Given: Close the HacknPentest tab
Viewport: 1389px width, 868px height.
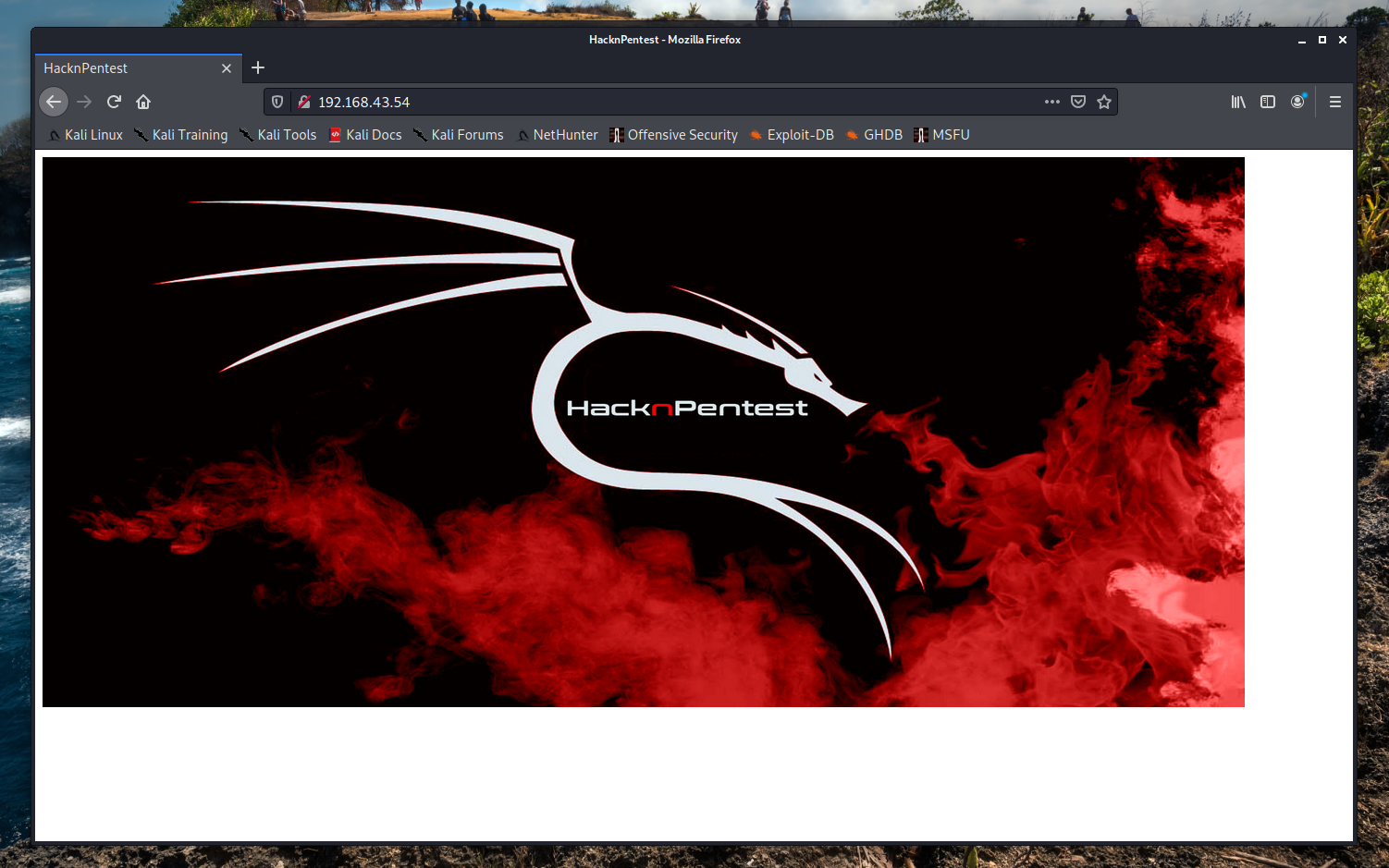Looking at the screenshot, I should (227, 68).
